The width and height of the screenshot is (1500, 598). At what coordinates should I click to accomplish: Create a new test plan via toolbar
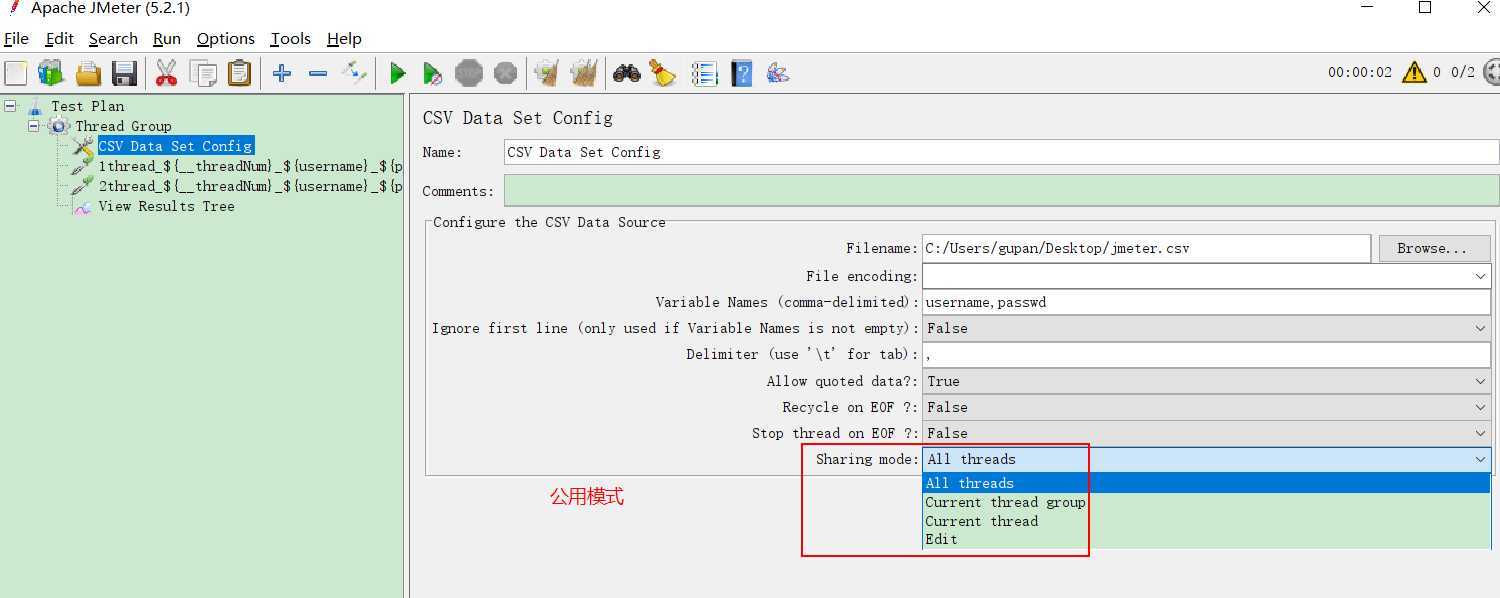(16, 73)
